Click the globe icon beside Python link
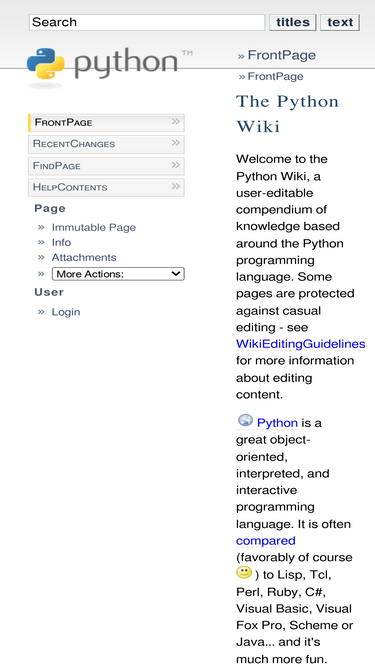The height and width of the screenshot is (667, 375). 245,421
